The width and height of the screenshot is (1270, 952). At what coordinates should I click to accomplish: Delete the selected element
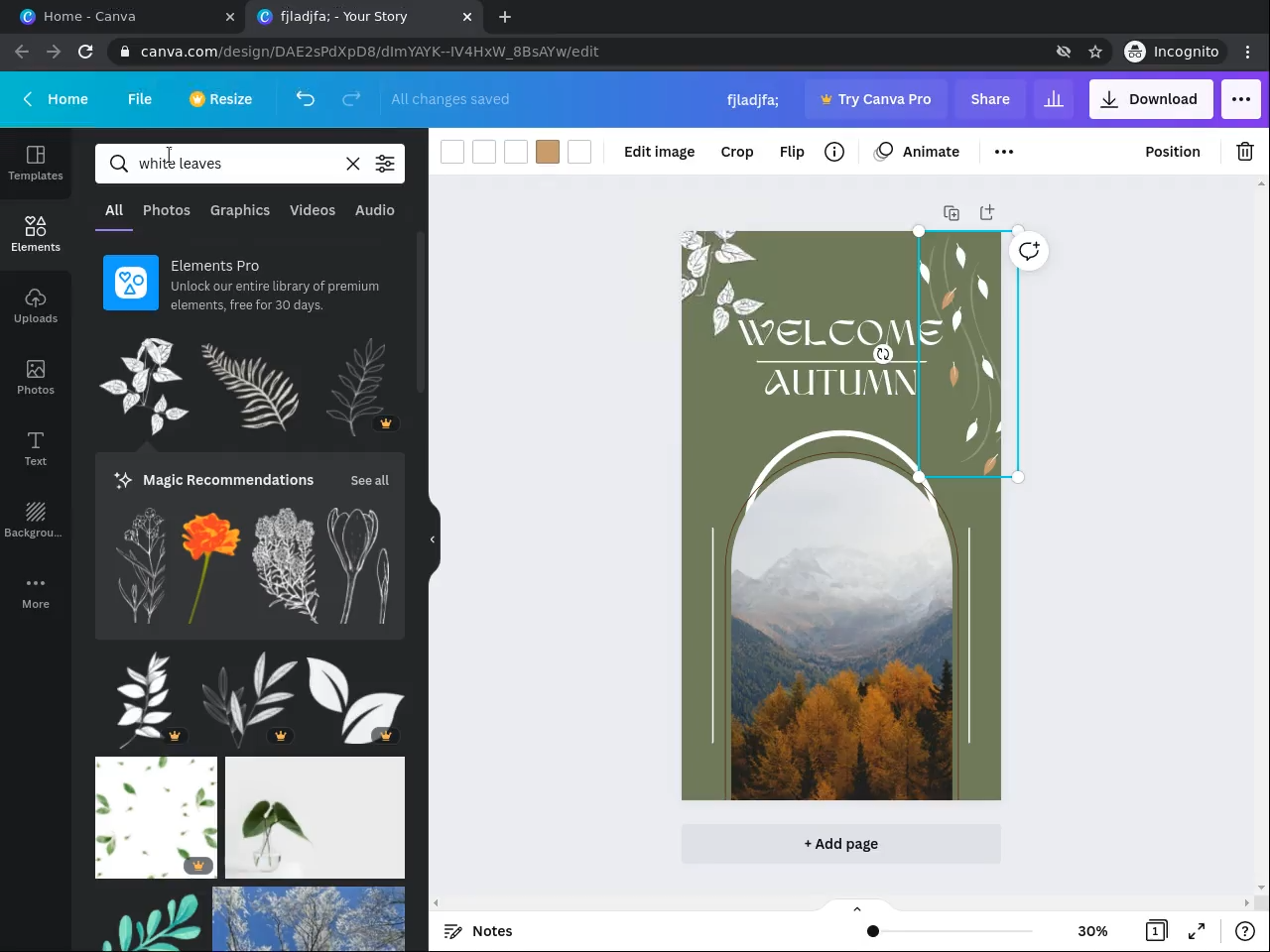1244,152
